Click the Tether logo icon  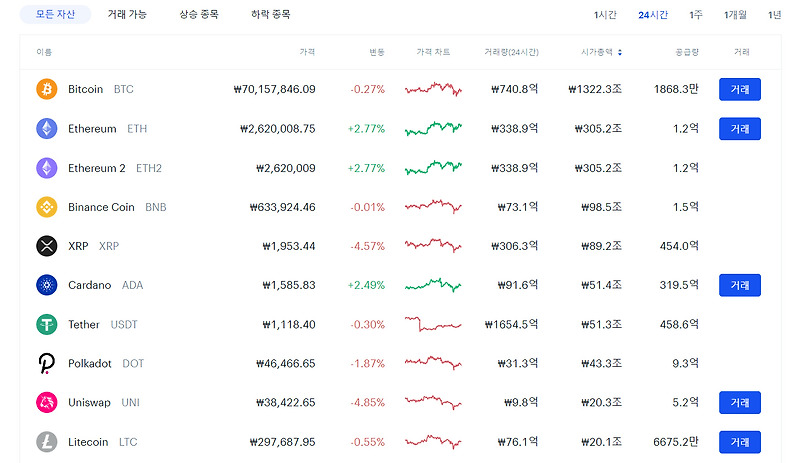(47, 324)
